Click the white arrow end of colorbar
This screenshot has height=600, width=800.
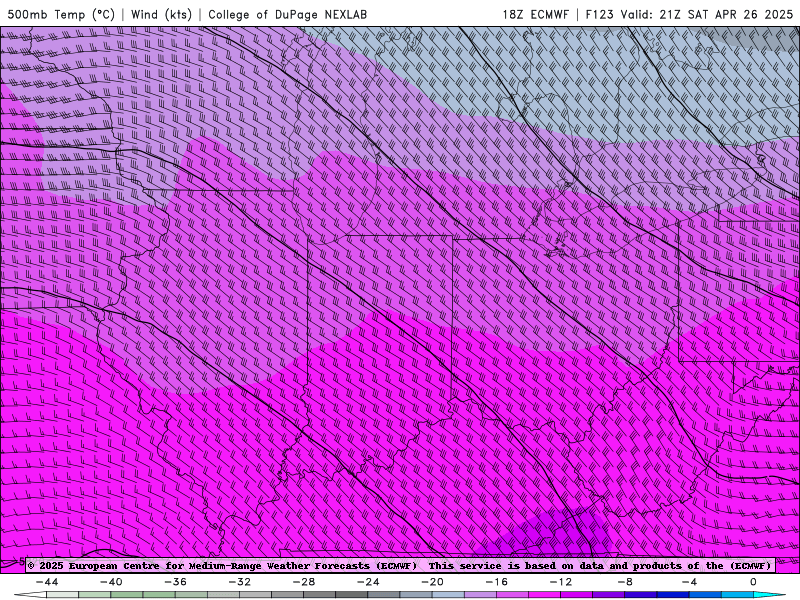[x=30, y=595]
